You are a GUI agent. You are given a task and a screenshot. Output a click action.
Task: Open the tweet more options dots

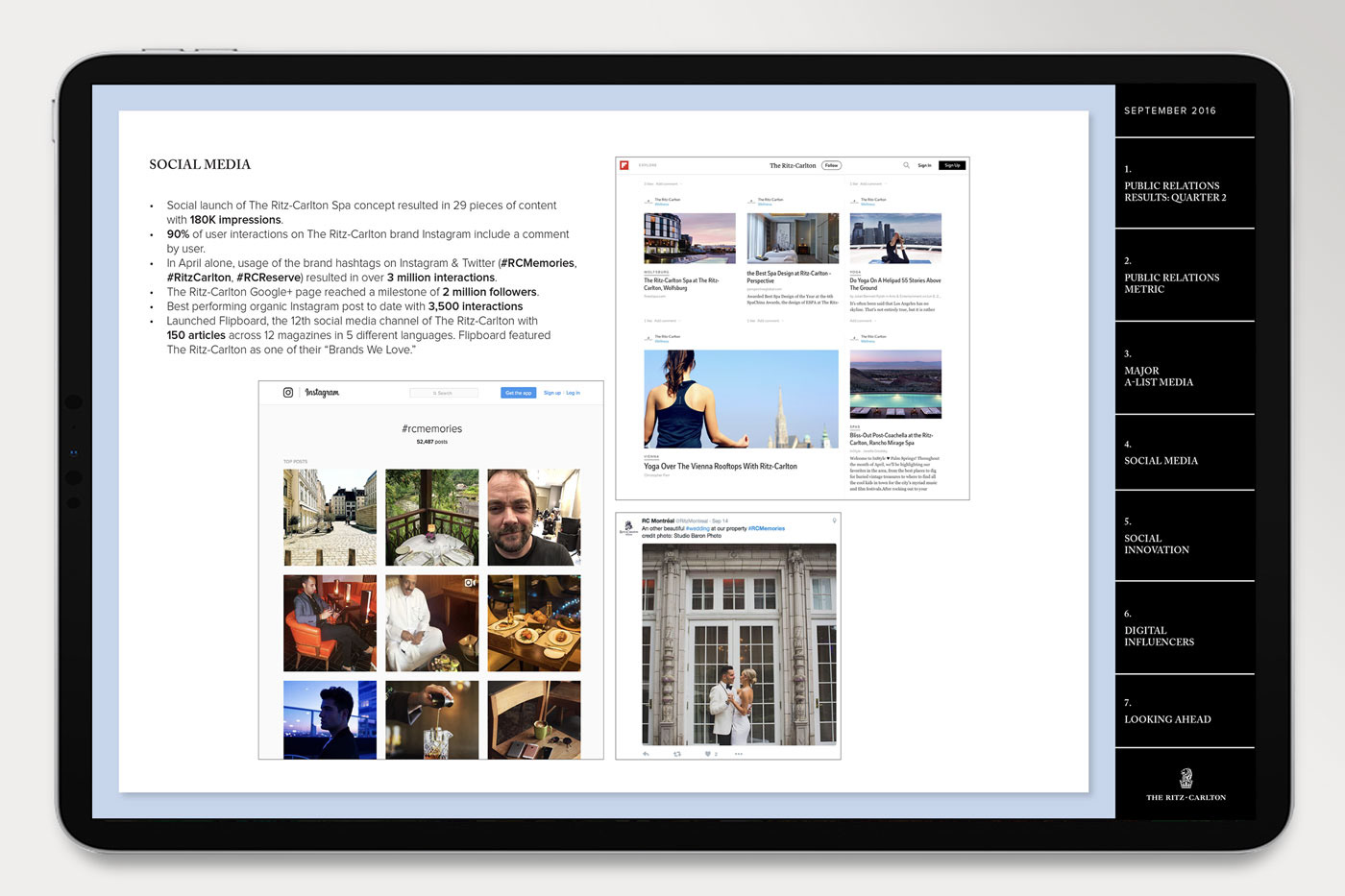739,754
